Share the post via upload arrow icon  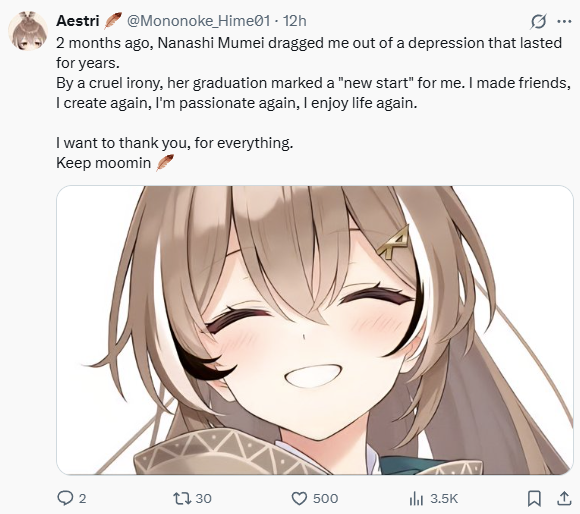(x=564, y=498)
